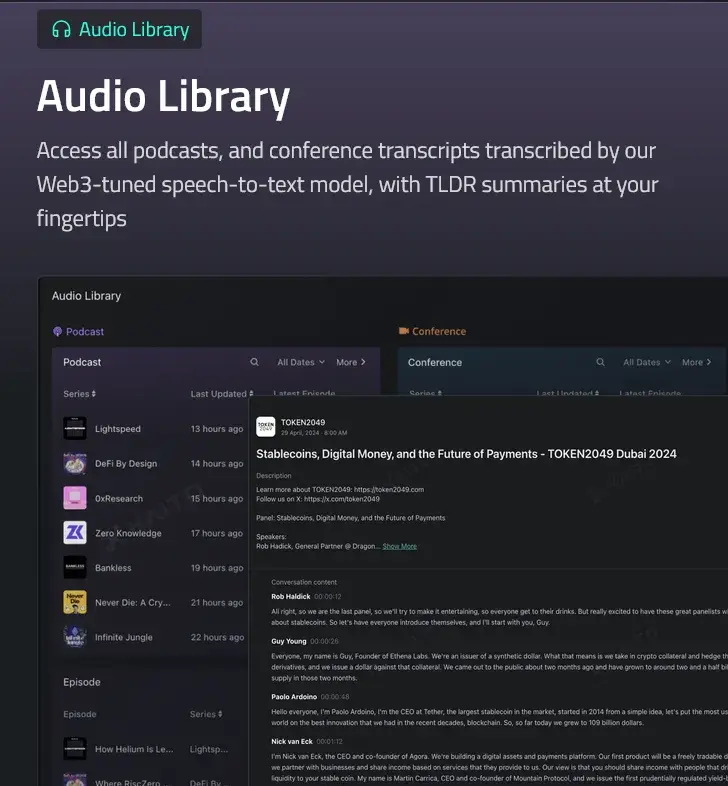
Task: Select the Bankless row text
Action: click(113, 568)
